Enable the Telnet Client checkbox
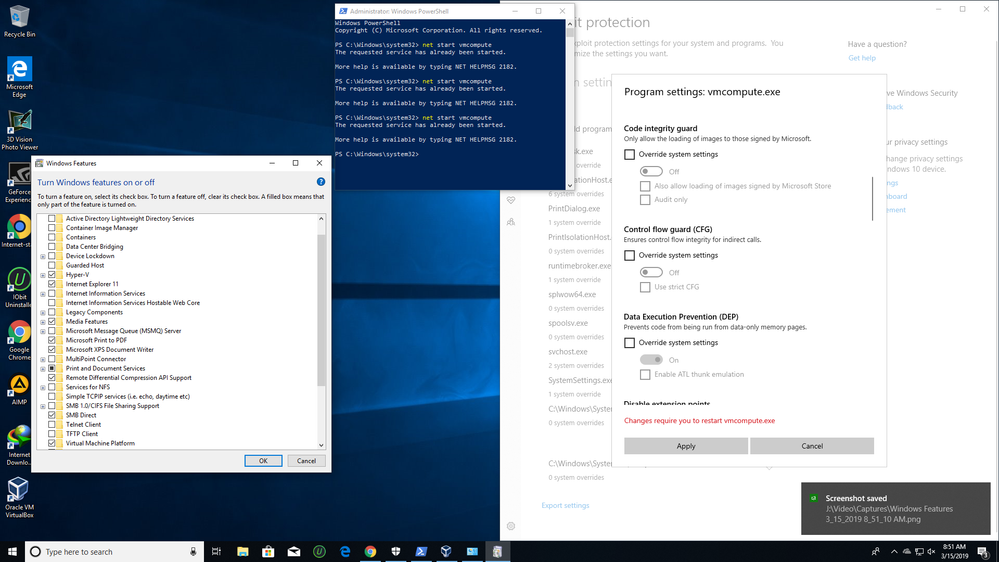Screen dimensions: 999x562 pos(52,424)
